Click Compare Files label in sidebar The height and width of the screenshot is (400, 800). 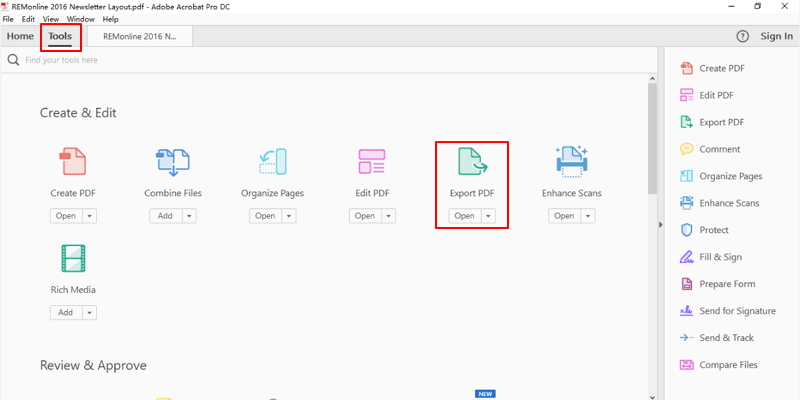coord(729,365)
